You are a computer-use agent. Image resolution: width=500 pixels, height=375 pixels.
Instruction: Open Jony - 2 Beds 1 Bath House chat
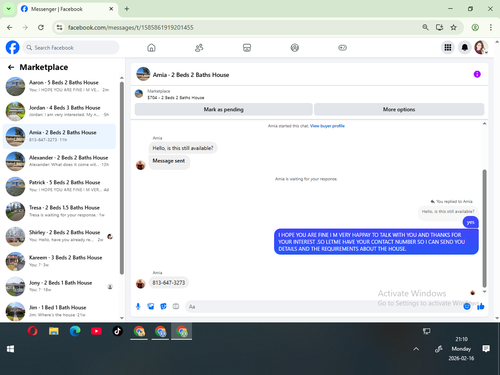pyautogui.click(x=59, y=286)
